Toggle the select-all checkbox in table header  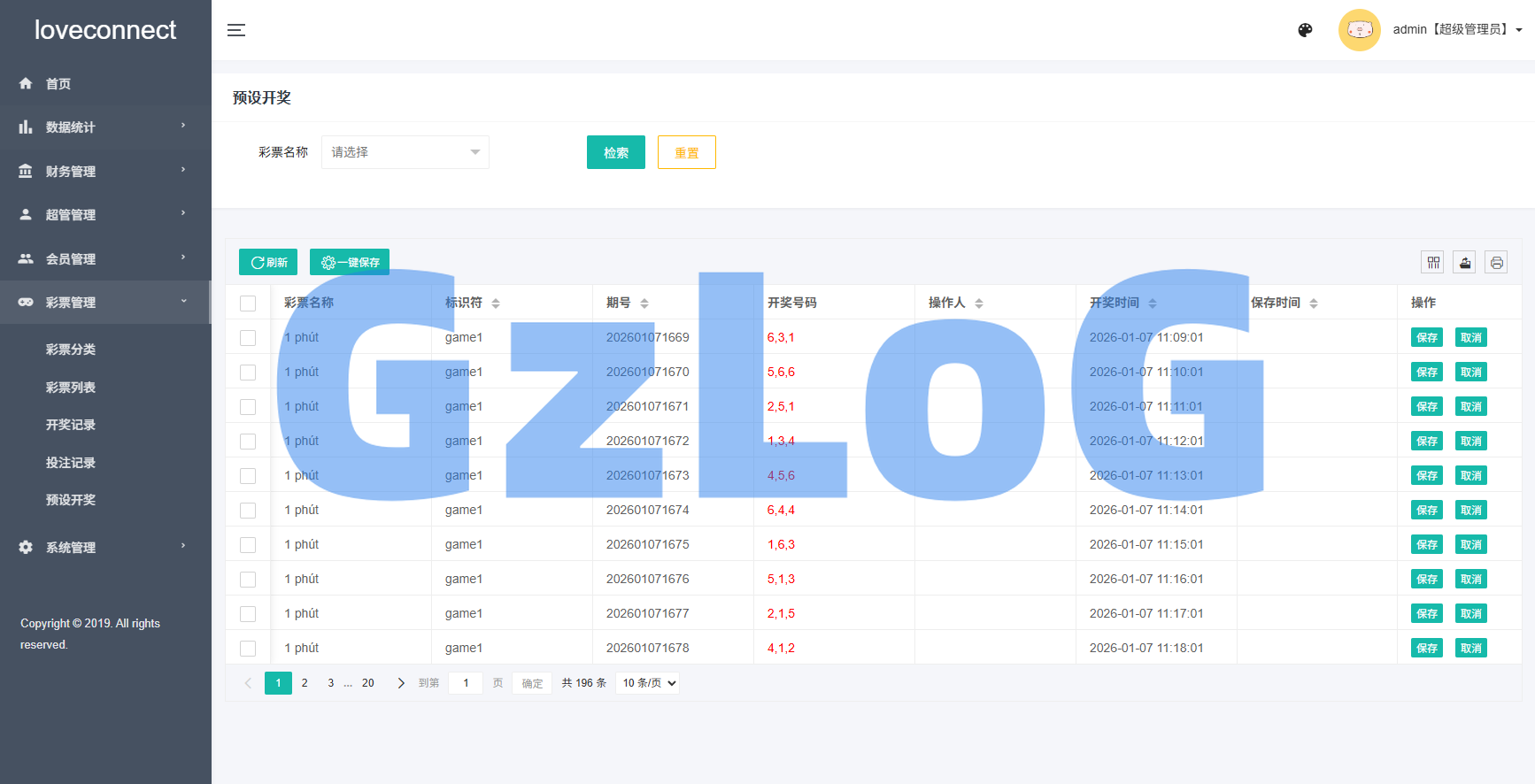click(x=248, y=304)
